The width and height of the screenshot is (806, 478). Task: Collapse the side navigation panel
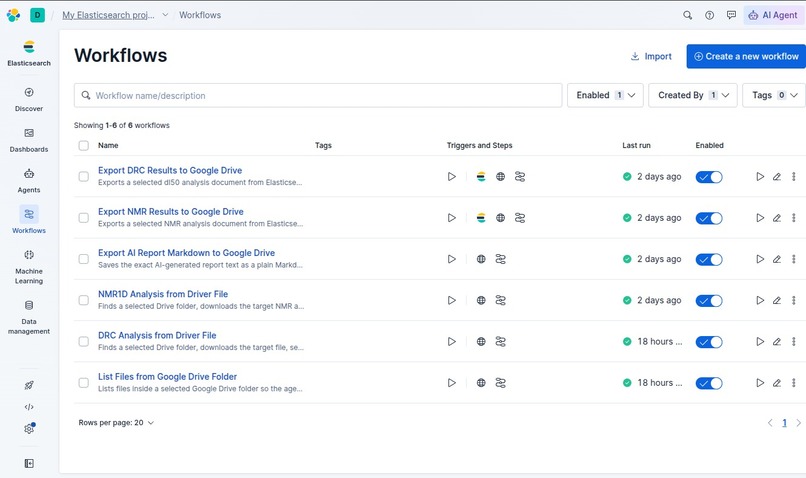point(29,464)
